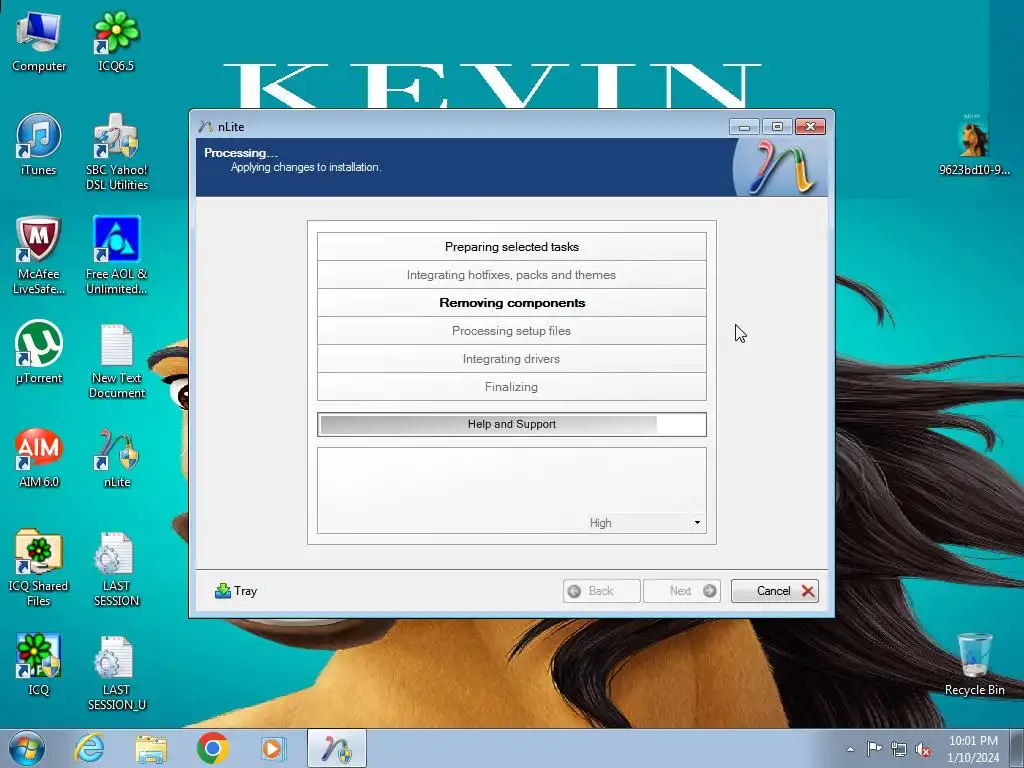The width and height of the screenshot is (1024, 768).
Task: Cancel the nLite processing
Action: click(775, 591)
